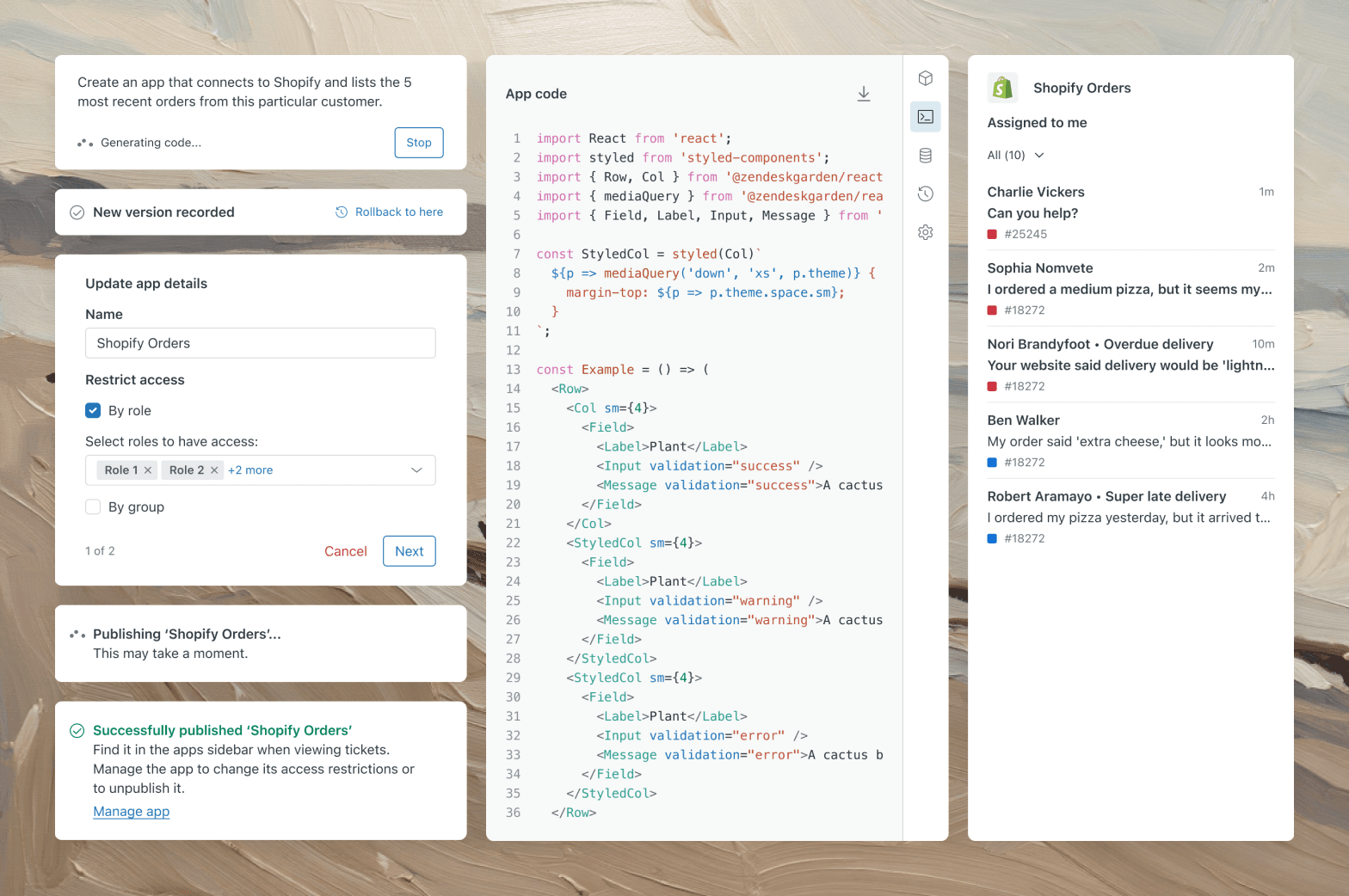Click the download icon beside App code

coord(864,94)
